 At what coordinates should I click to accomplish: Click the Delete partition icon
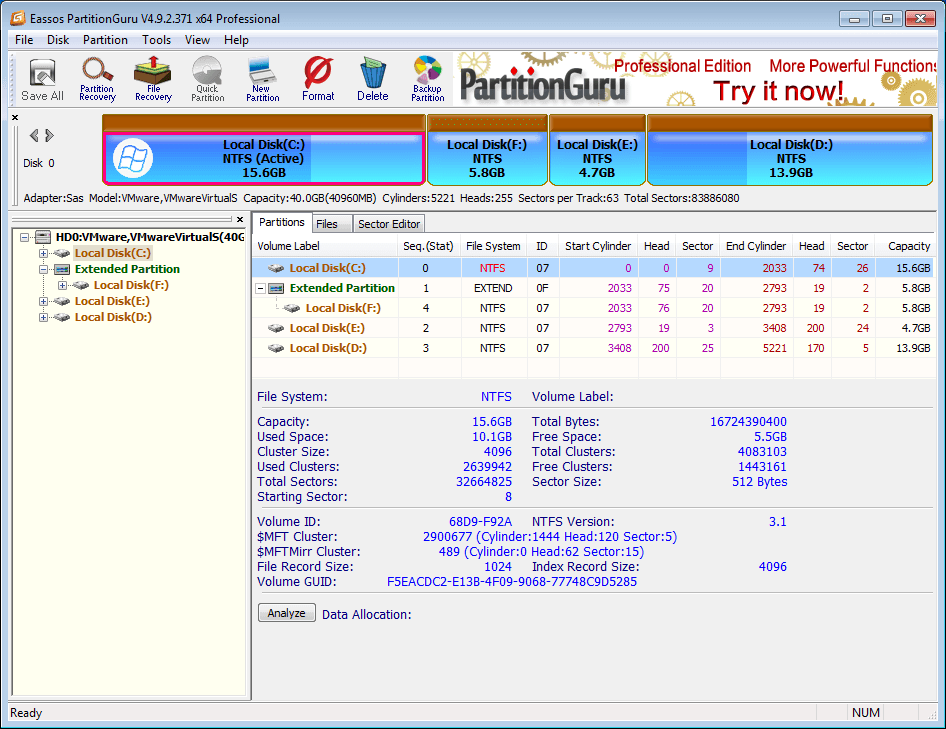pyautogui.click(x=372, y=80)
